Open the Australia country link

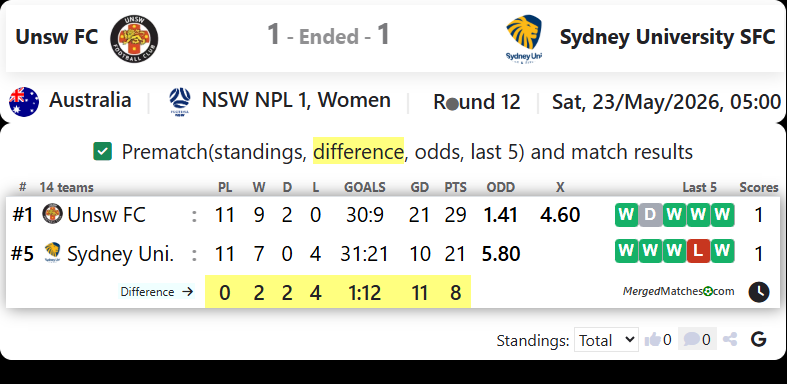[90, 100]
